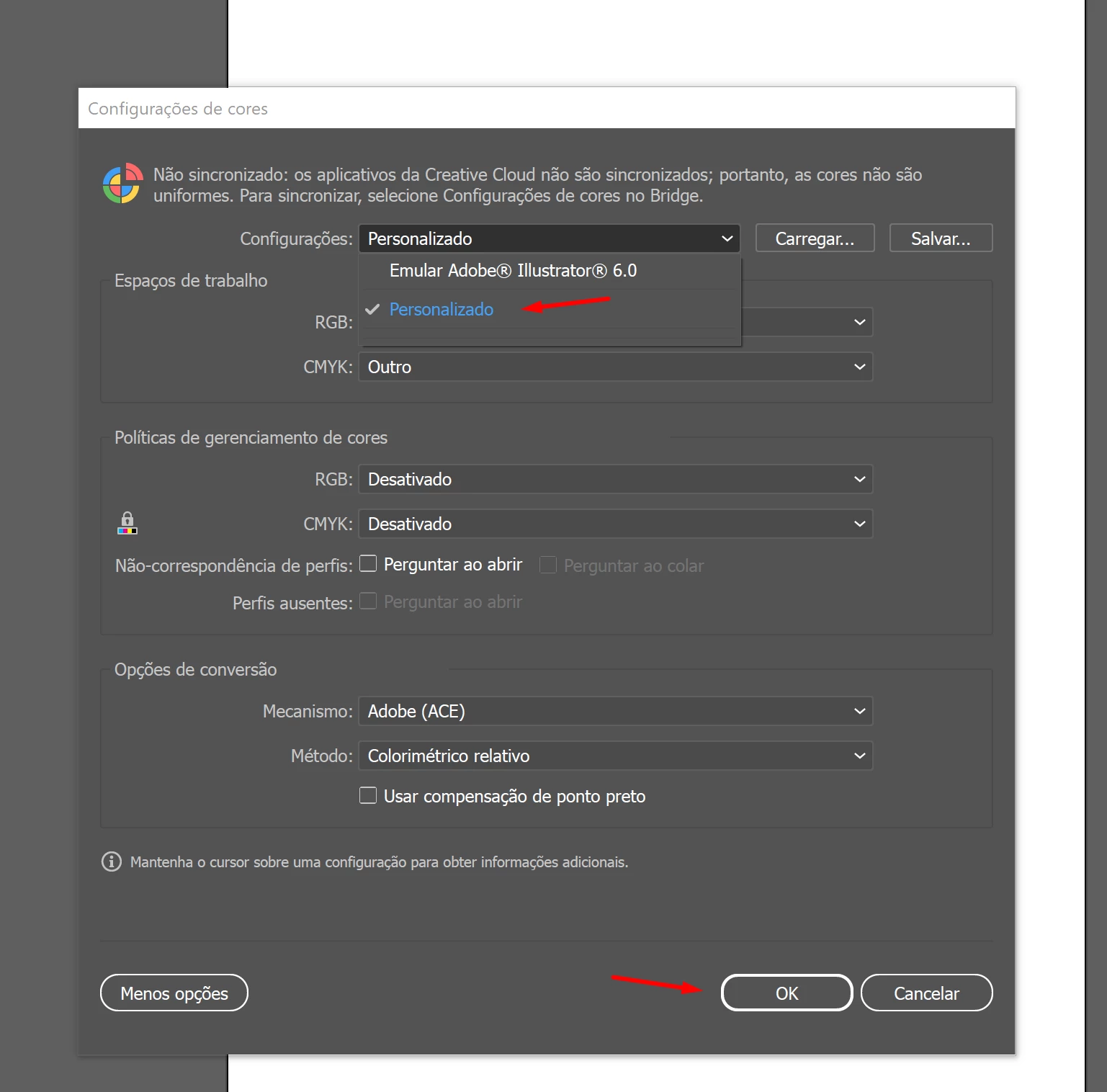The height and width of the screenshot is (1092, 1107).
Task: Open the Método dropdown Colorimétrico relativo
Action: point(616,756)
